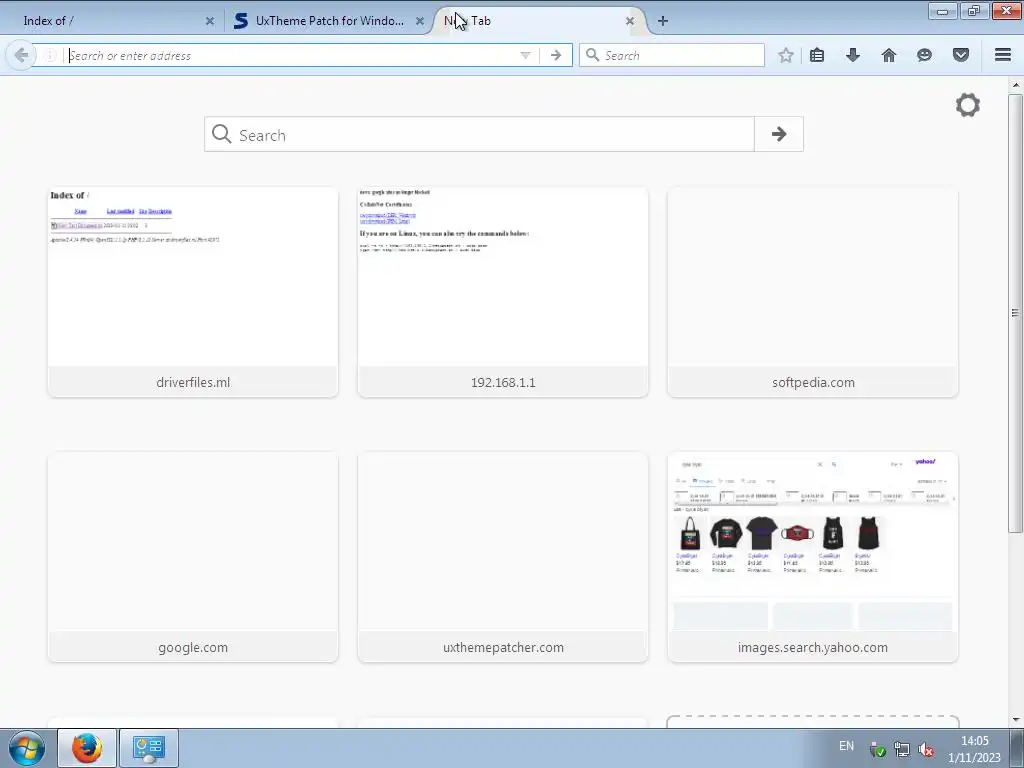
Task: Open the Downloads arrow icon
Action: coord(852,56)
